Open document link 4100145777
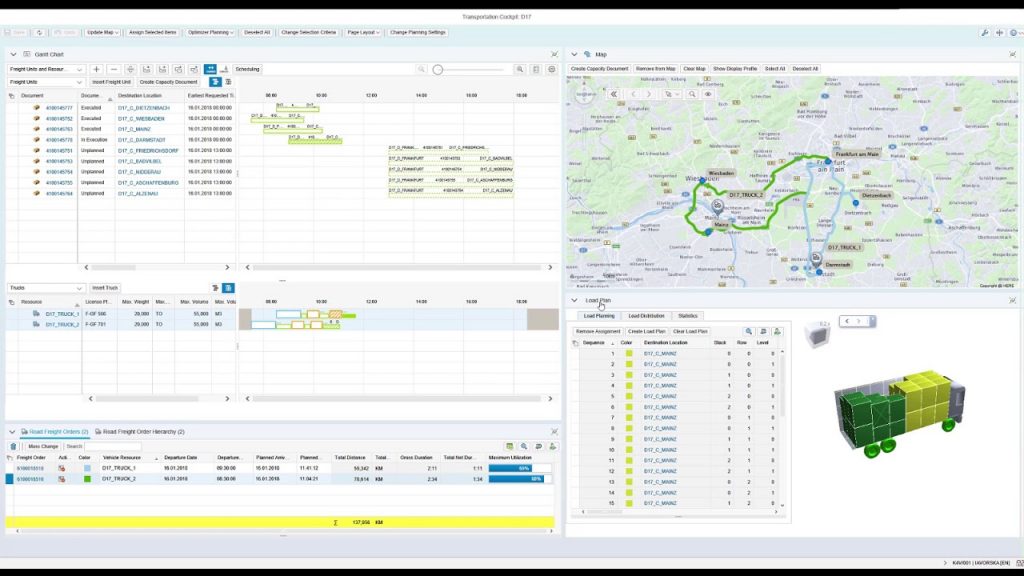Image resolution: width=1024 pixels, height=576 pixels. pos(59,107)
